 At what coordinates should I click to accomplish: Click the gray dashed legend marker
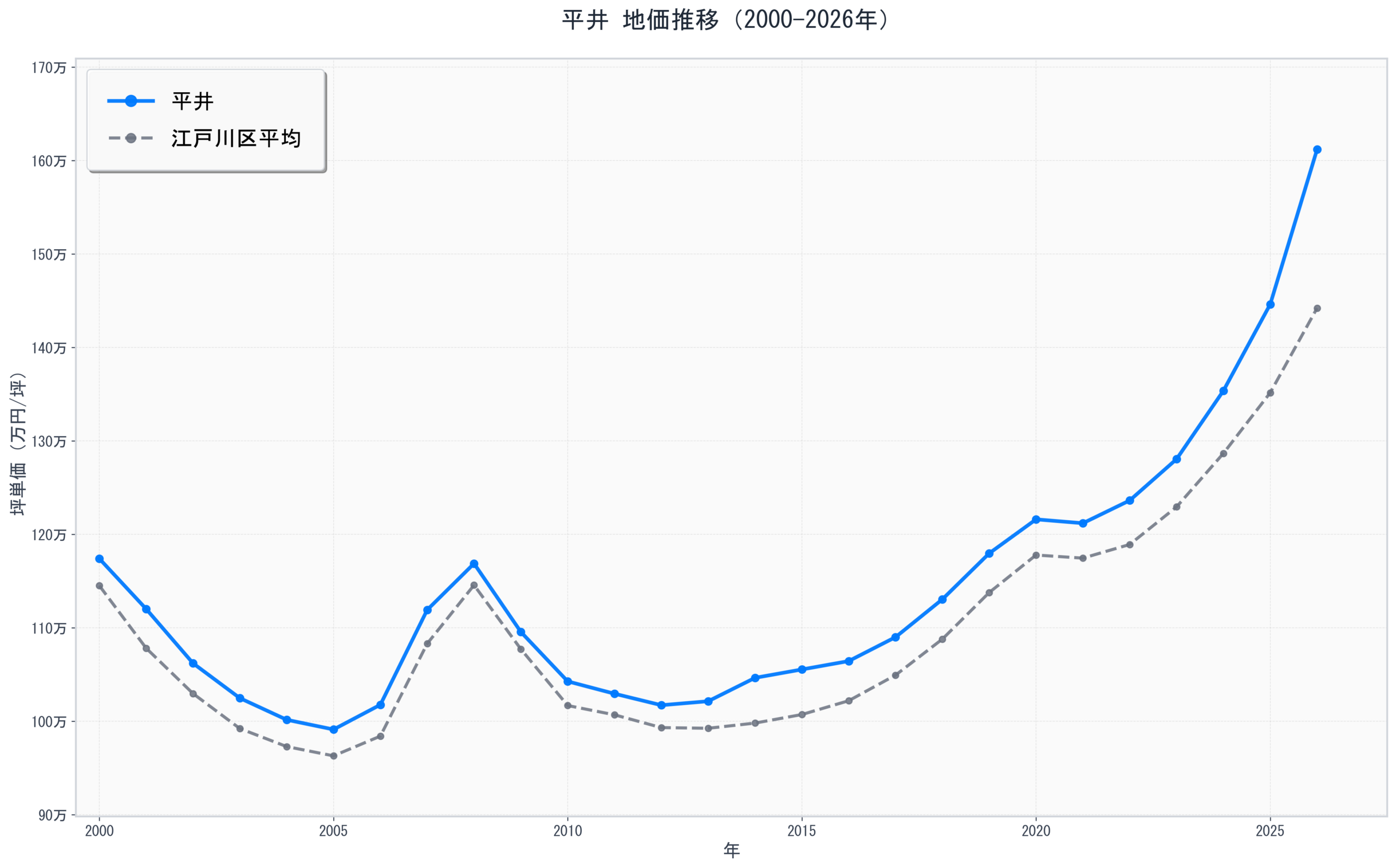[x=131, y=138]
